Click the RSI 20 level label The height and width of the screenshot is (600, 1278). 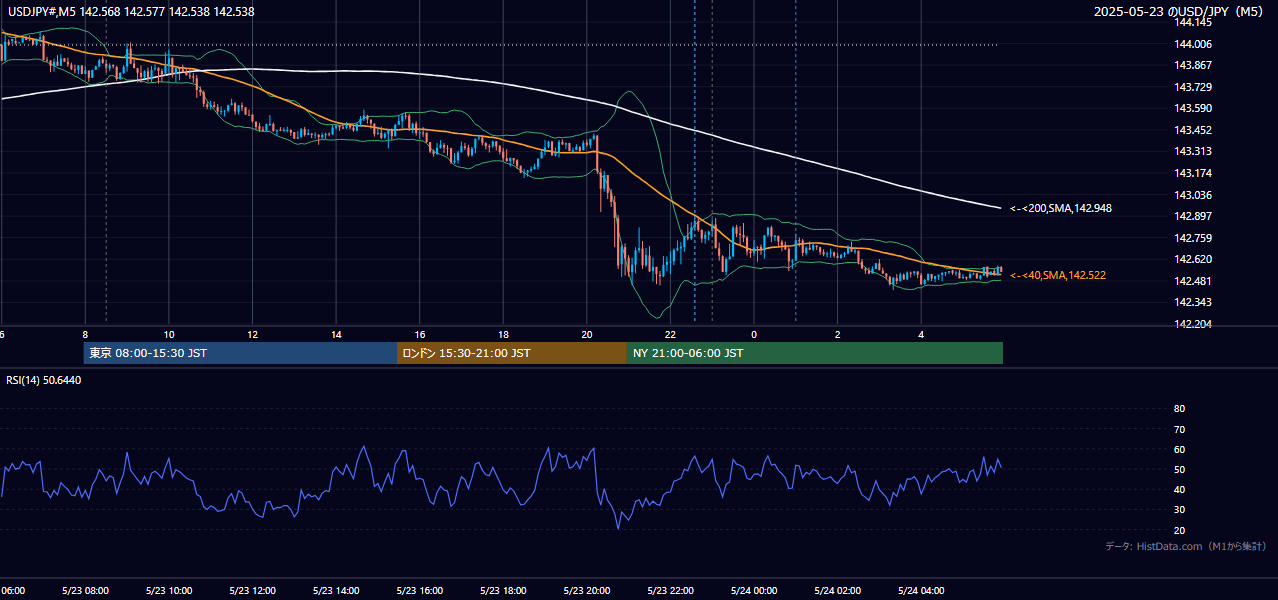pyautogui.click(x=1179, y=530)
